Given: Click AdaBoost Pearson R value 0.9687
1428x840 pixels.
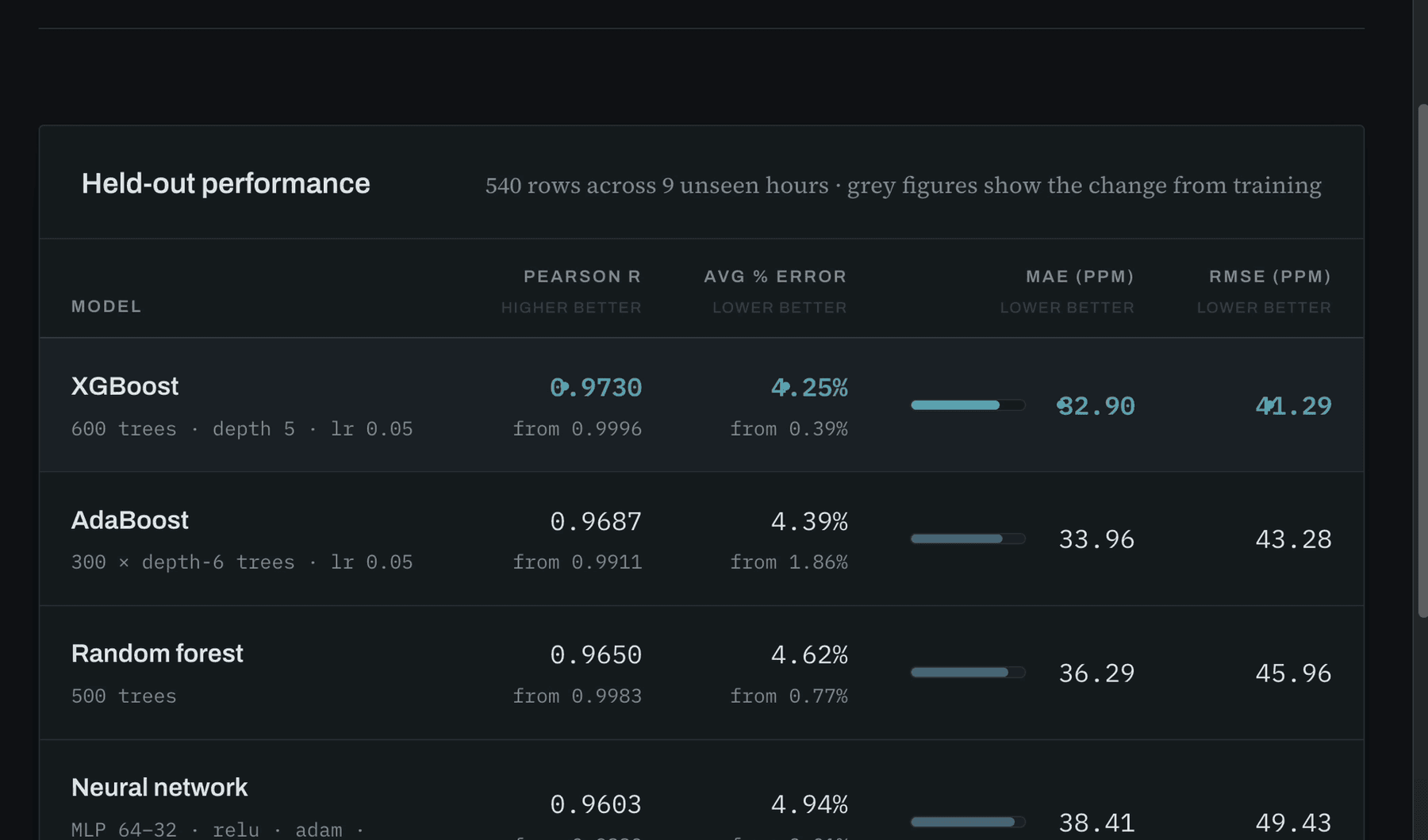Looking at the screenshot, I should click(x=596, y=521).
